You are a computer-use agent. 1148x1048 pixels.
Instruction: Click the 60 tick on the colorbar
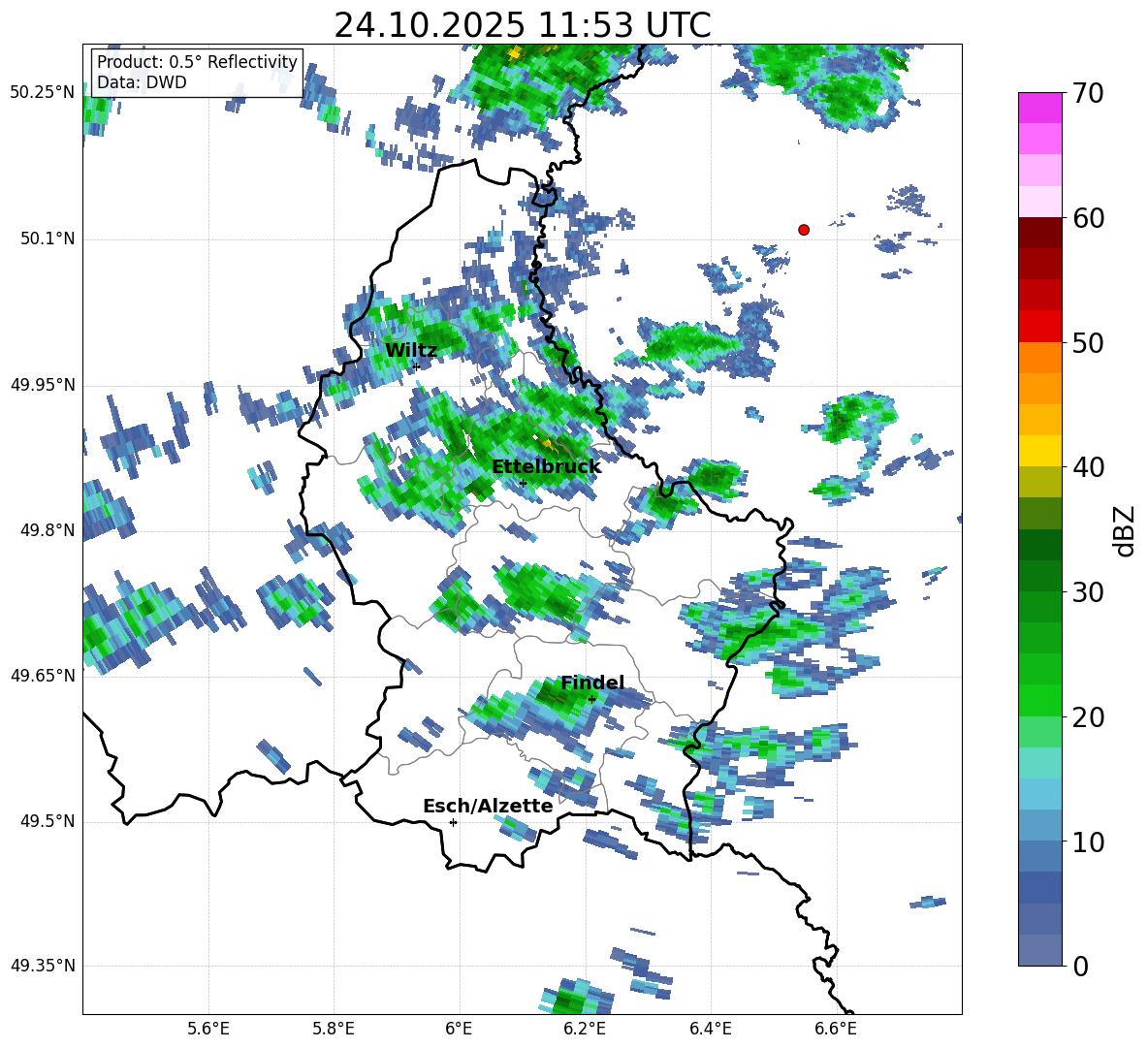tap(1088, 218)
